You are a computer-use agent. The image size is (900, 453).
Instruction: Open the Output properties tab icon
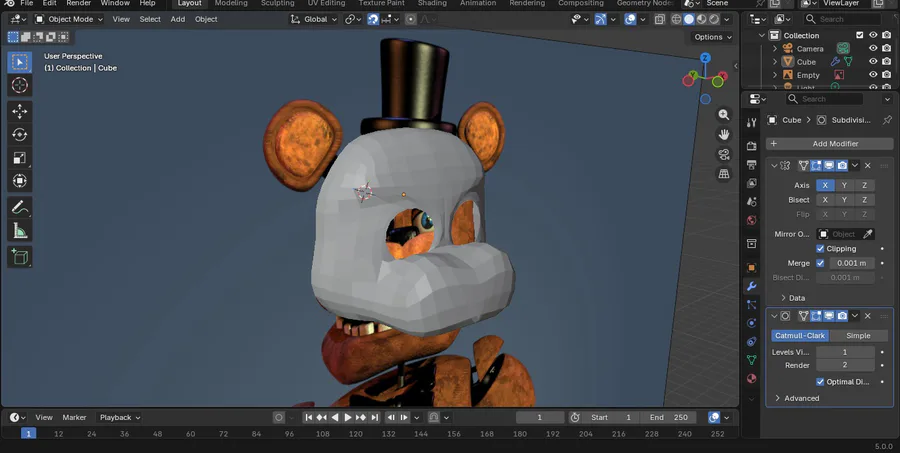[x=751, y=165]
